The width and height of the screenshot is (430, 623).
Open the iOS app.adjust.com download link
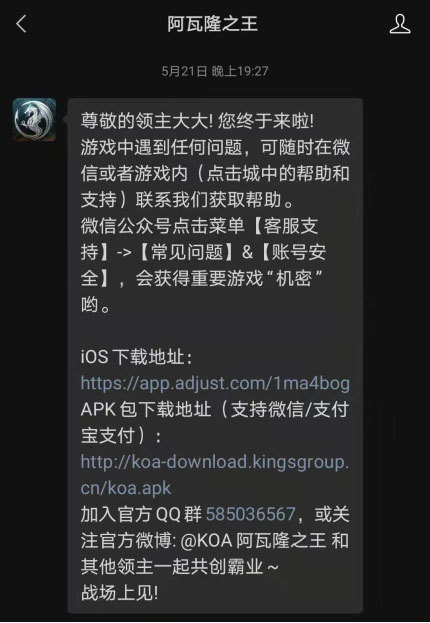pos(215,383)
